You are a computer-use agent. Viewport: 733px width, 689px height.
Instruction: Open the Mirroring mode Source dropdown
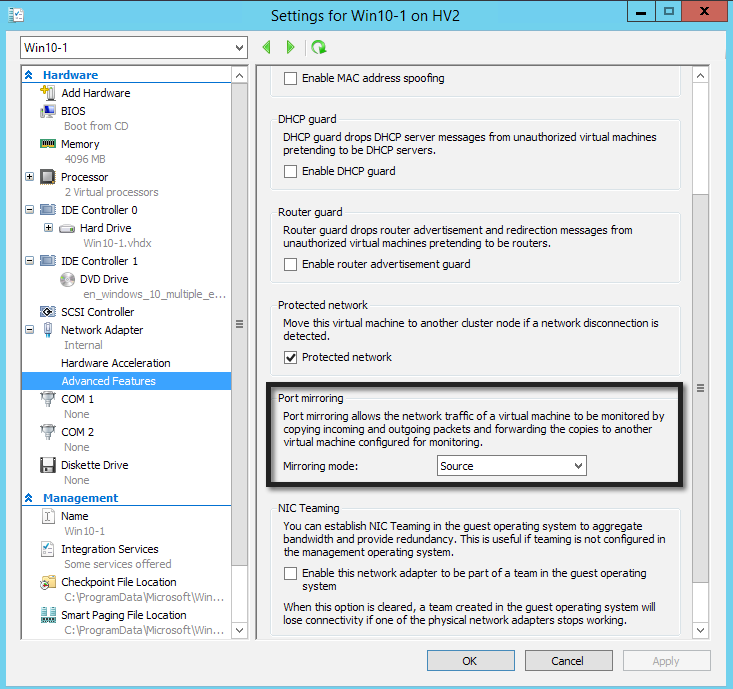[x=511, y=466]
